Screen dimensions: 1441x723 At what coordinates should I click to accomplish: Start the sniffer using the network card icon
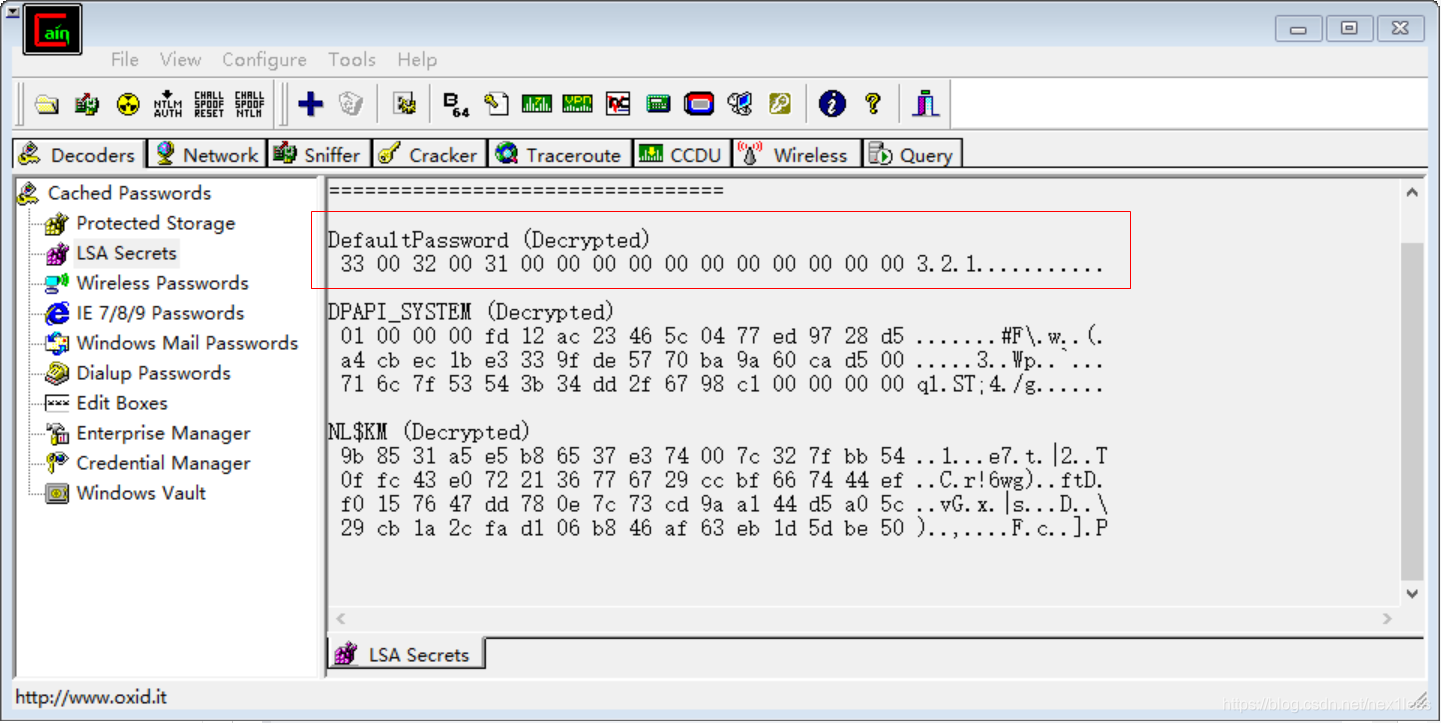[87, 103]
